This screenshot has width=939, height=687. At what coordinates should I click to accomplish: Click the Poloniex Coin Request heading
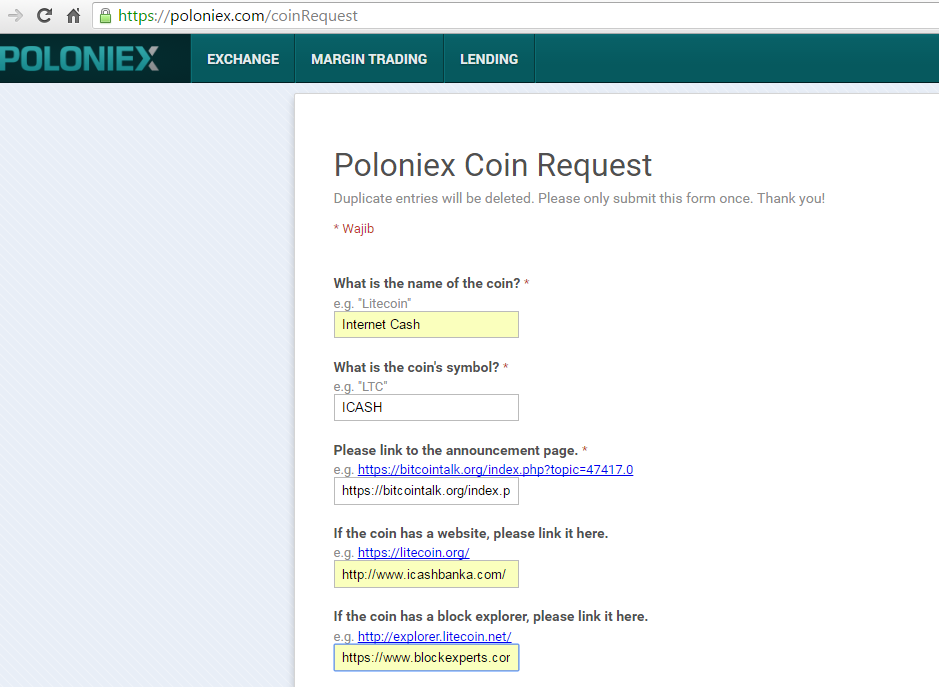coord(493,165)
